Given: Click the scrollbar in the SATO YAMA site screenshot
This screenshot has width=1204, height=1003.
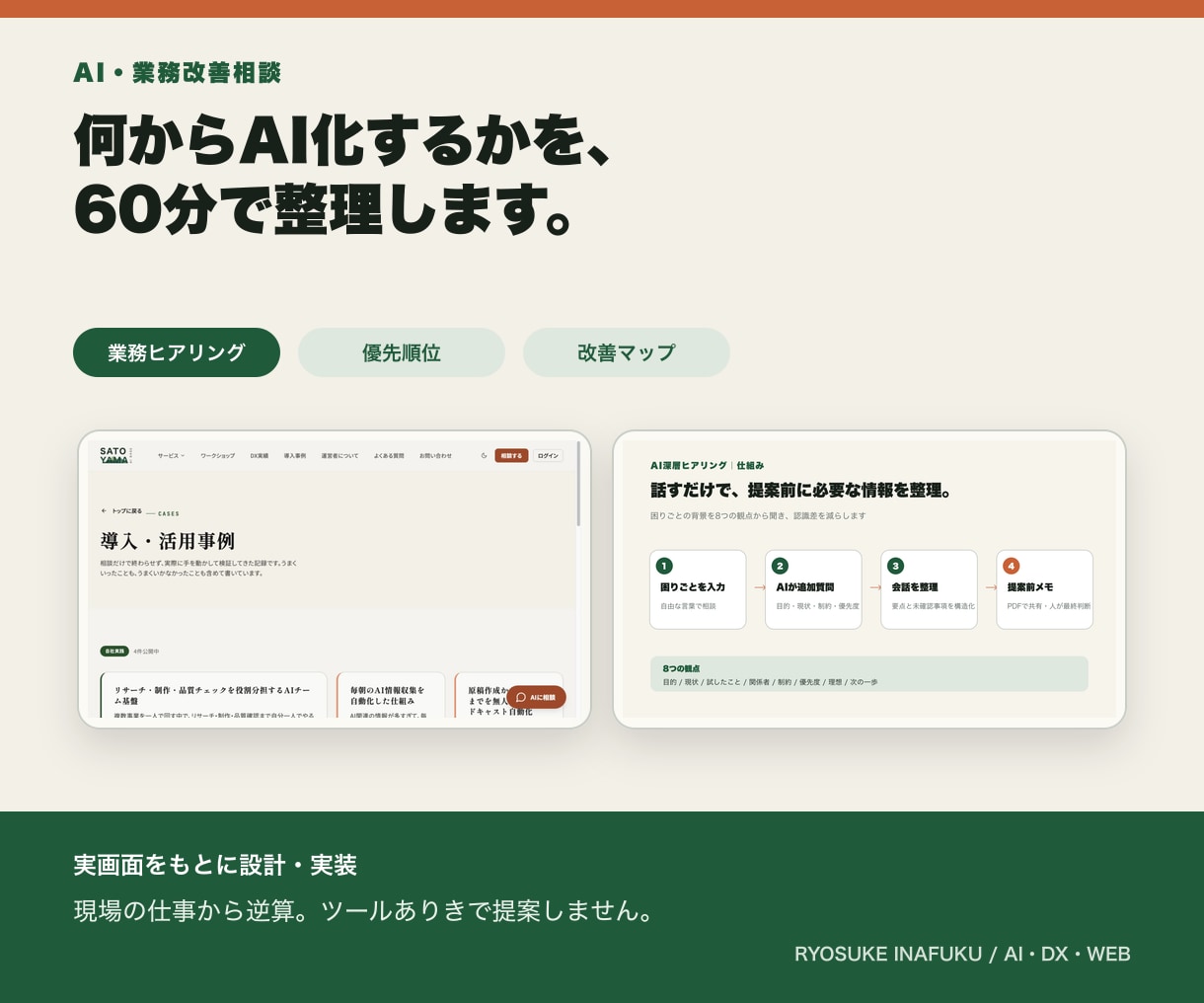Looking at the screenshot, I should [x=578, y=486].
